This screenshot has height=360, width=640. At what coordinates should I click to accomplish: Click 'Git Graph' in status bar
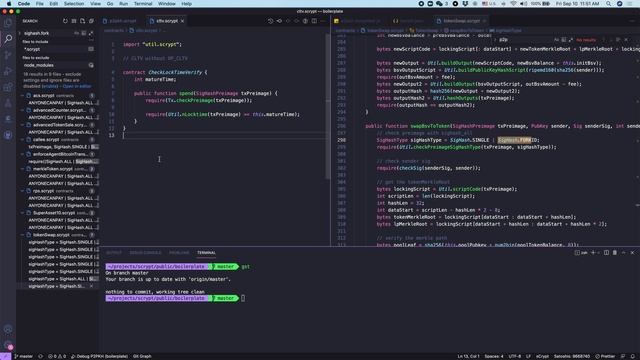(142, 356)
